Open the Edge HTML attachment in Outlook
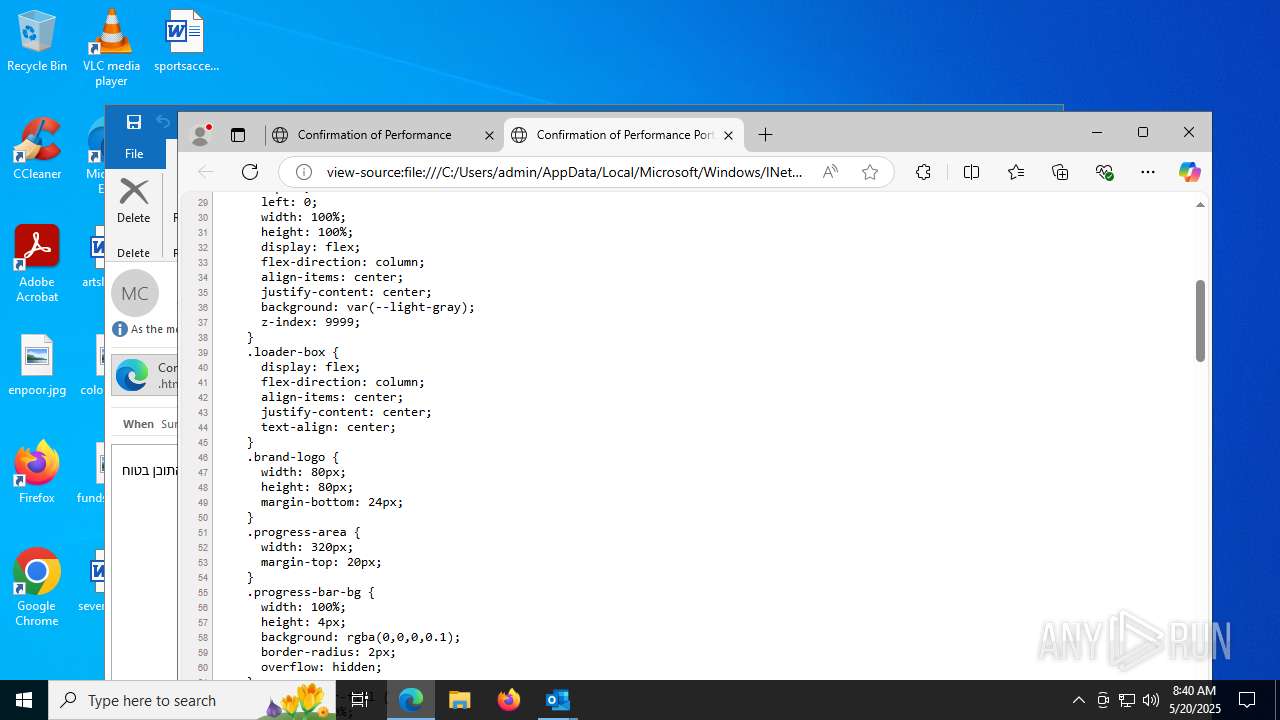The height and width of the screenshot is (720, 1280). (x=145, y=376)
